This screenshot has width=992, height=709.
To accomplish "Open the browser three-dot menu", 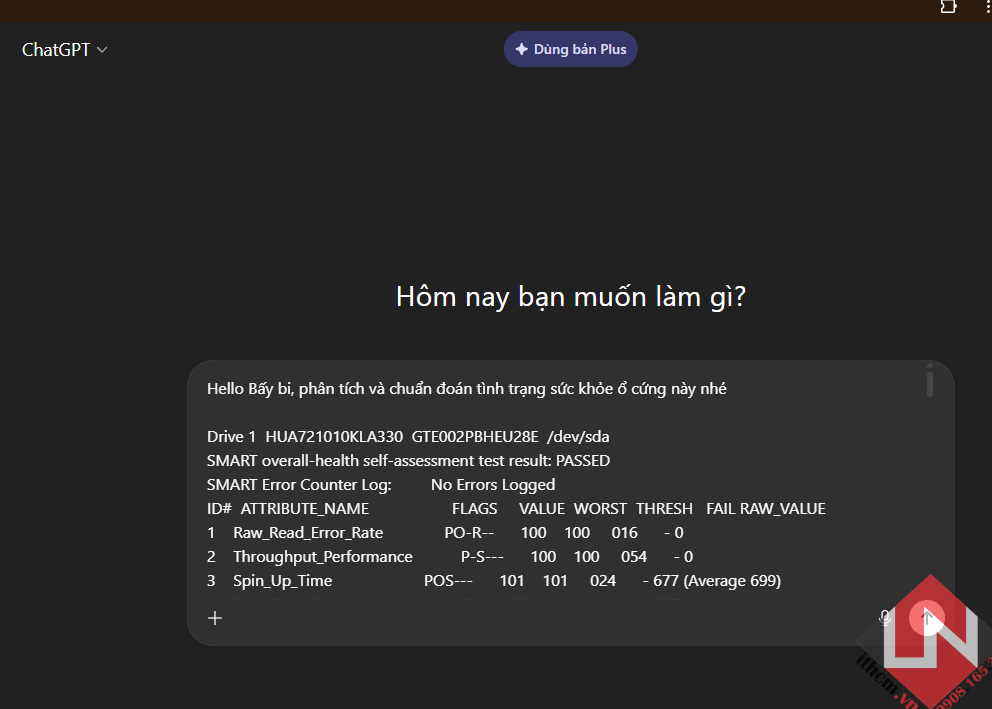I will click(986, 7).
